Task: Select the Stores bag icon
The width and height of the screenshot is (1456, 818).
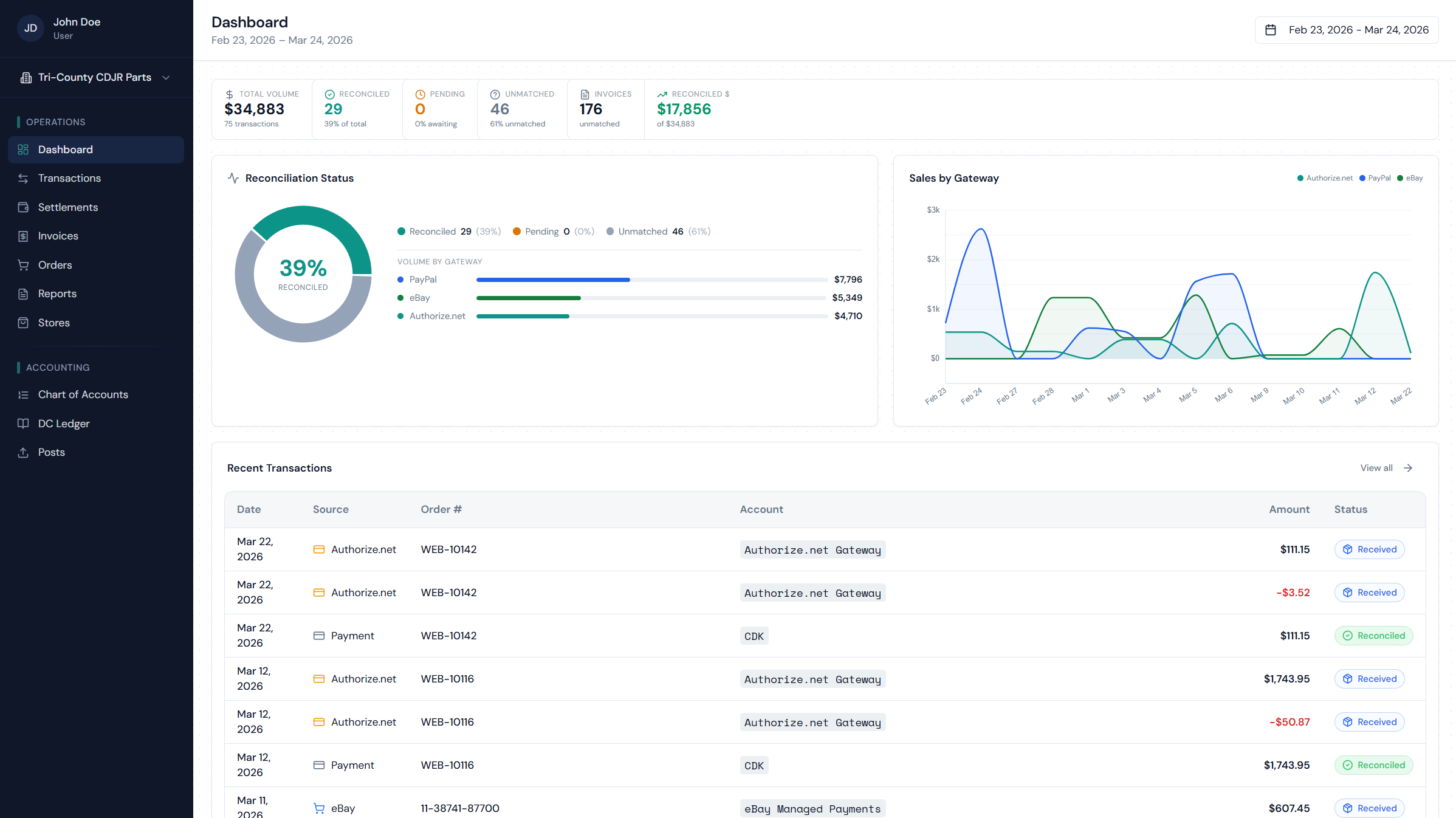Action: 23,323
